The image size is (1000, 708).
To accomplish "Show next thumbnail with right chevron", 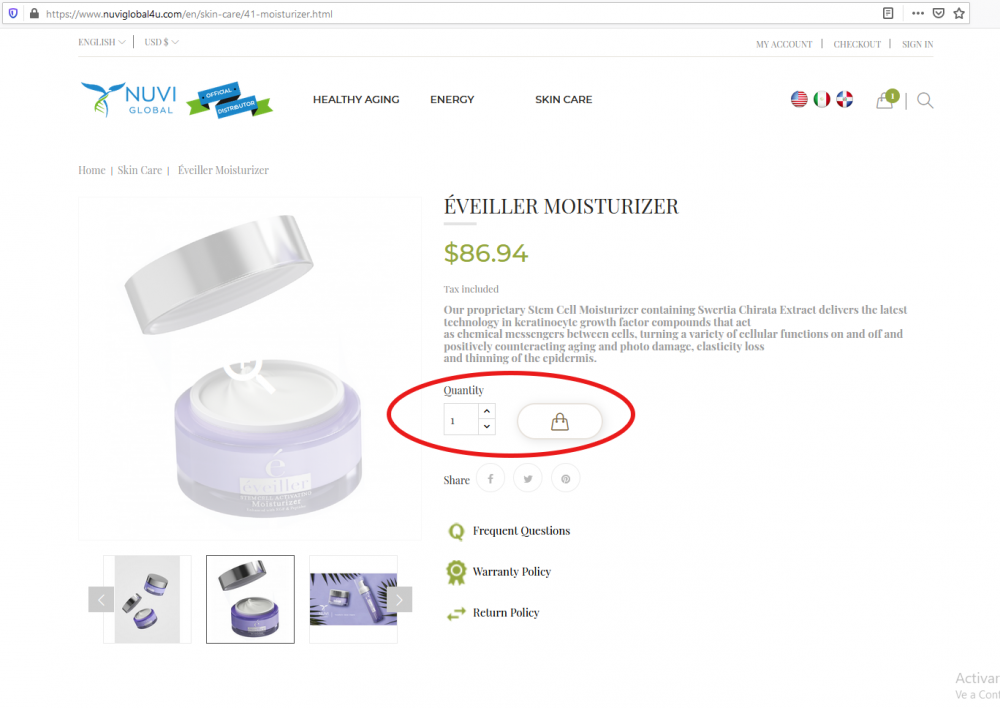I will coord(399,600).
